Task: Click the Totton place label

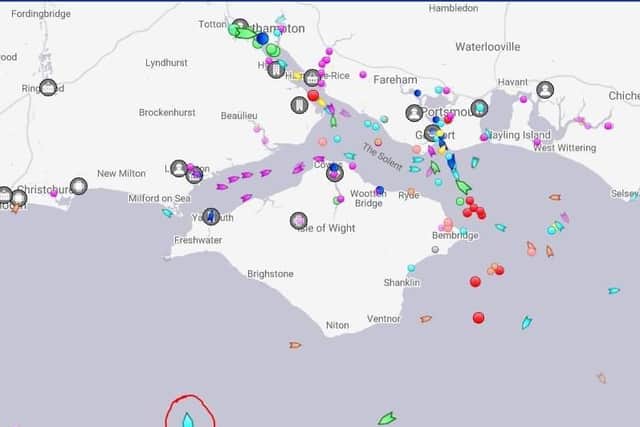Action: click(212, 24)
